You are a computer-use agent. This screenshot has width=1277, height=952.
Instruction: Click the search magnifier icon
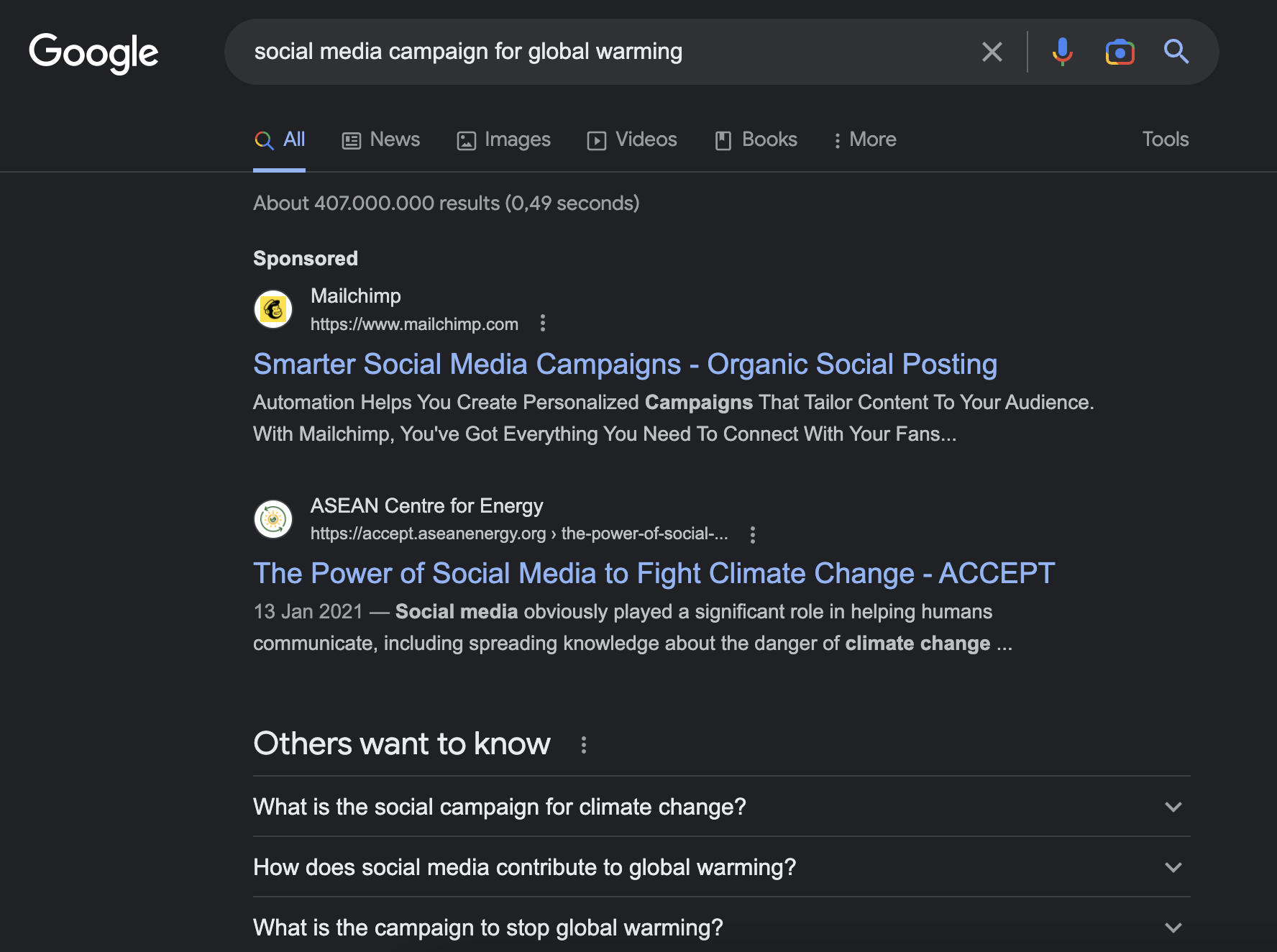1177,51
